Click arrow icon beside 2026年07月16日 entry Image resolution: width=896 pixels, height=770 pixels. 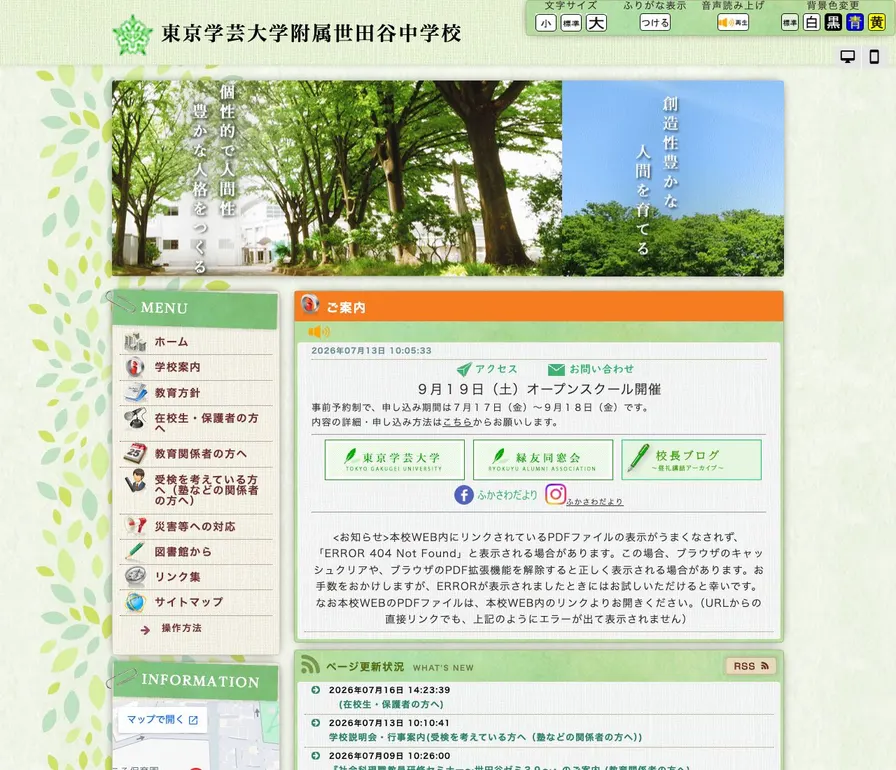click(315, 690)
